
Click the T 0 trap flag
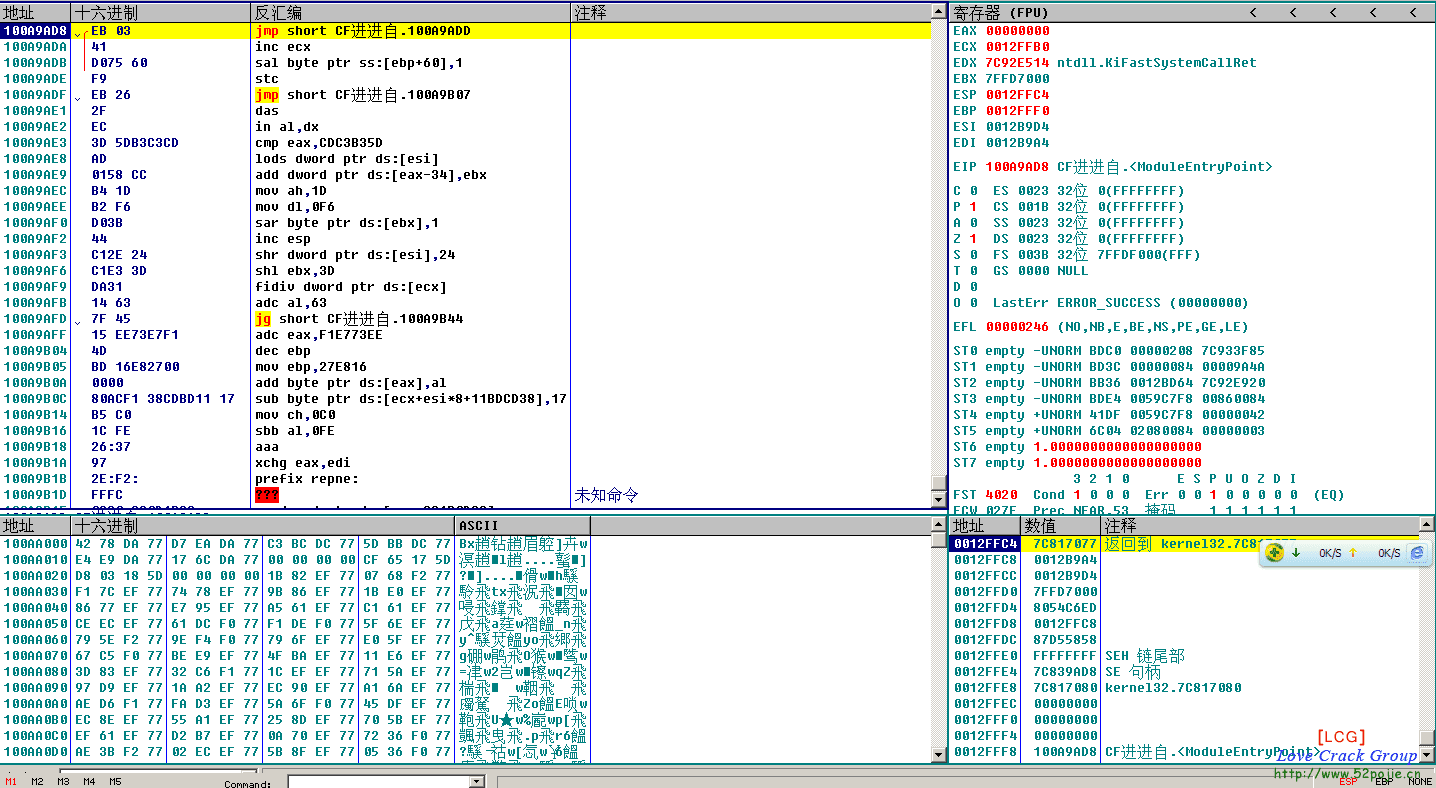click(965, 271)
